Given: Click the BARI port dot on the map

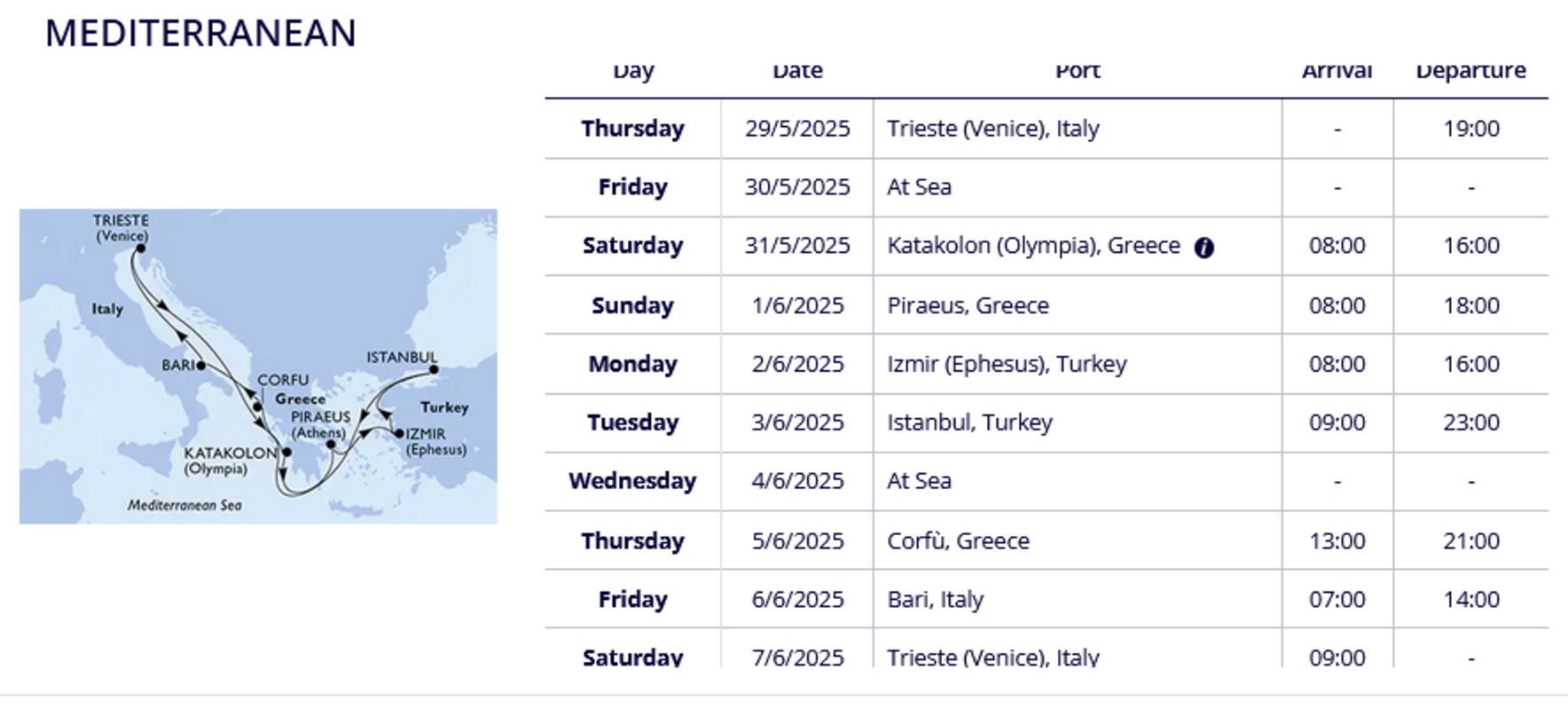Looking at the screenshot, I should point(201,365).
